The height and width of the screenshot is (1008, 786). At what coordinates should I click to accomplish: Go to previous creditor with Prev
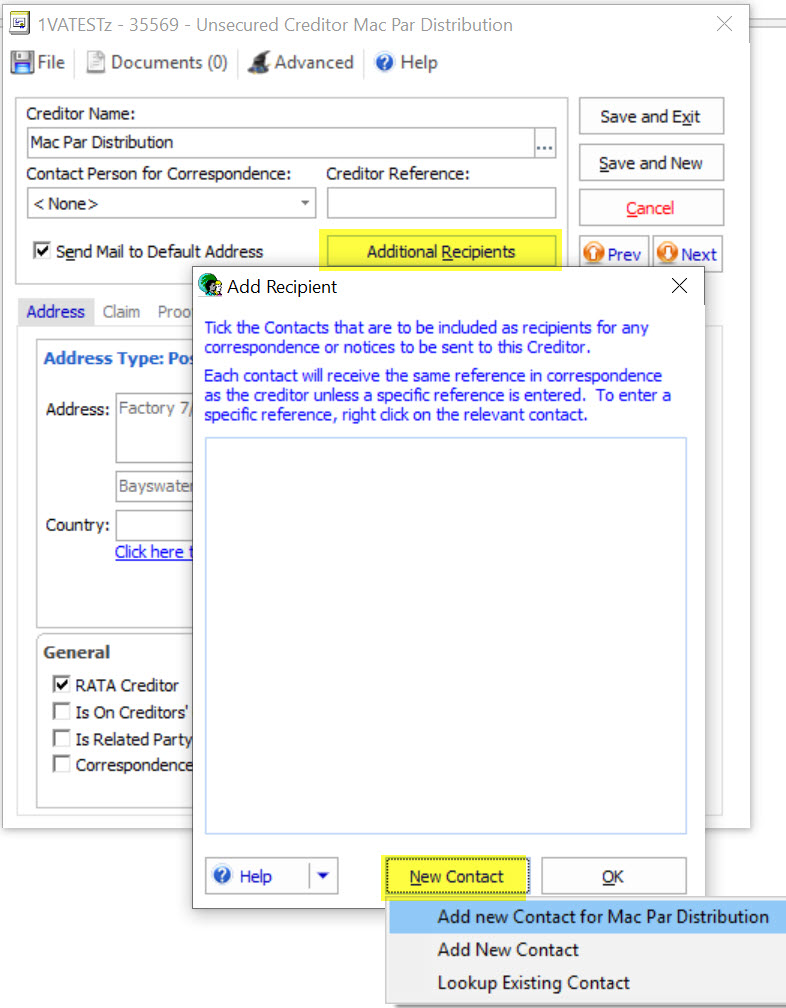click(614, 254)
